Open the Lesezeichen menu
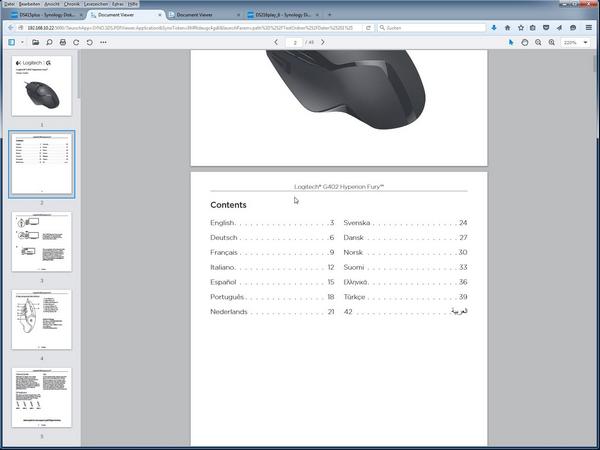 [x=96, y=4]
